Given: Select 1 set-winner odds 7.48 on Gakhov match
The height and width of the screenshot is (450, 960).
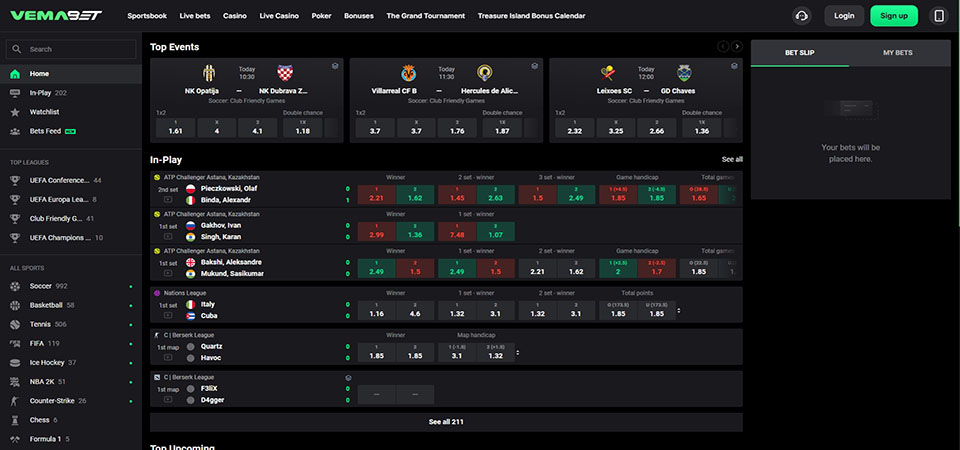Looking at the screenshot, I should click(x=457, y=231).
